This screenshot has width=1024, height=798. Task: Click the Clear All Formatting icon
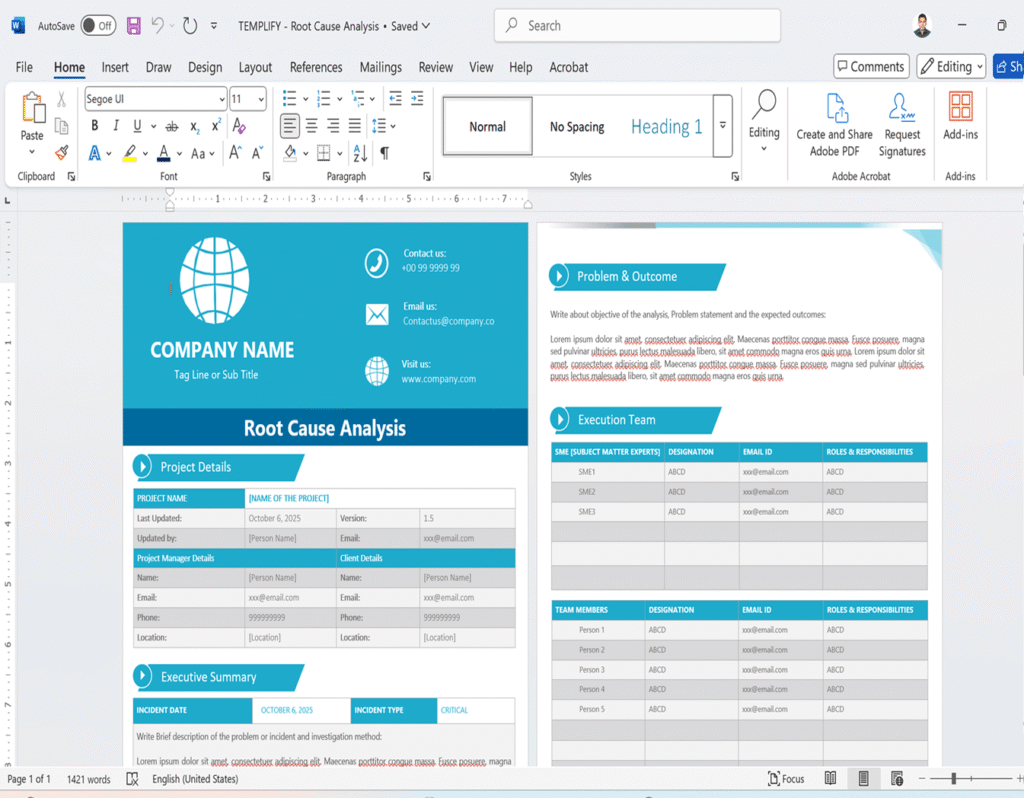point(239,126)
